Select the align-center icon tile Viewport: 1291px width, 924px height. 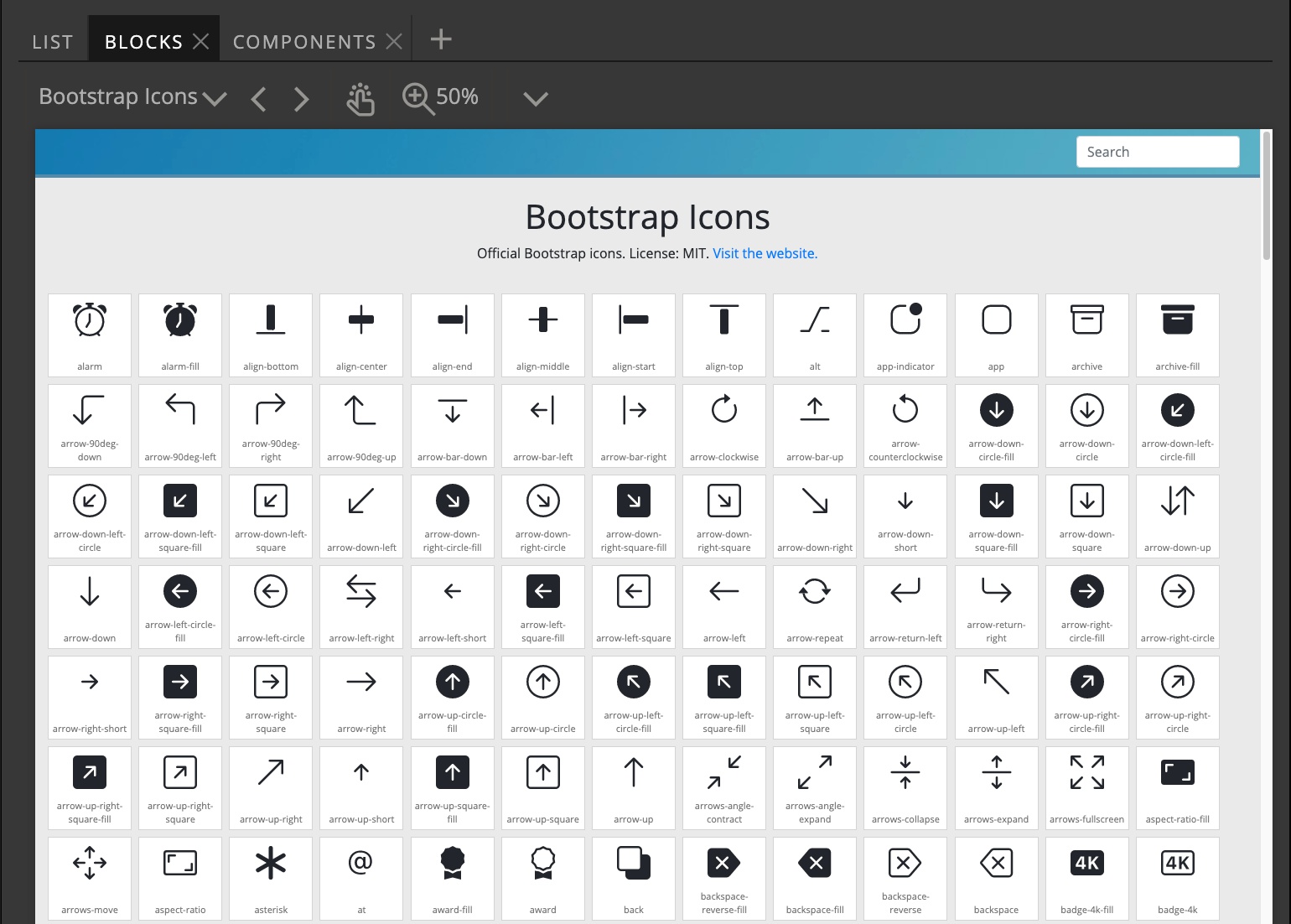[361, 335]
